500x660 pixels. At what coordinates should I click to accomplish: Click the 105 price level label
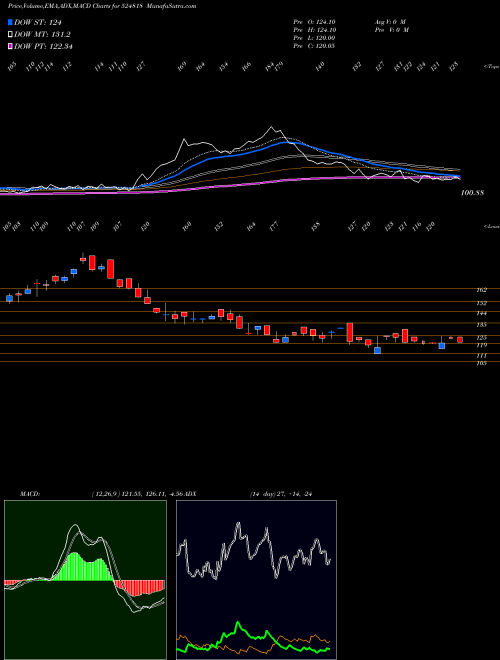[x=482, y=363]
